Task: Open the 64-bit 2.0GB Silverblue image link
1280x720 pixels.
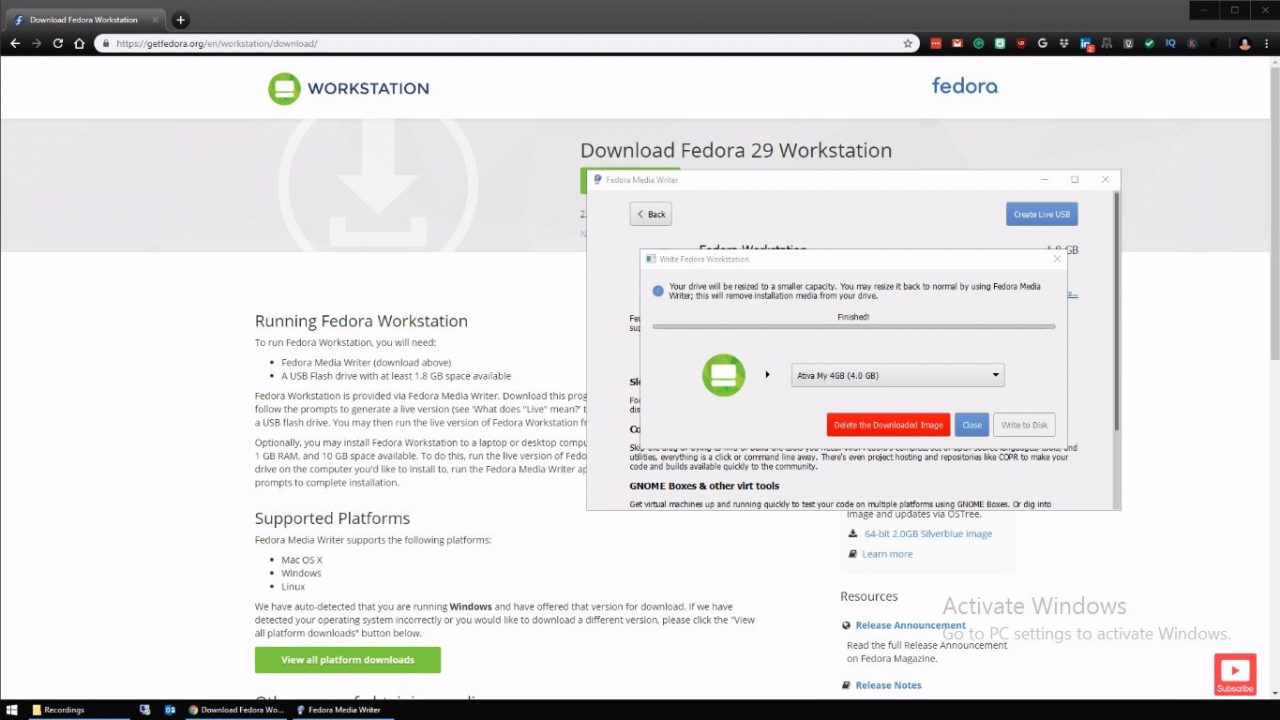Action: tap(928, 534)
